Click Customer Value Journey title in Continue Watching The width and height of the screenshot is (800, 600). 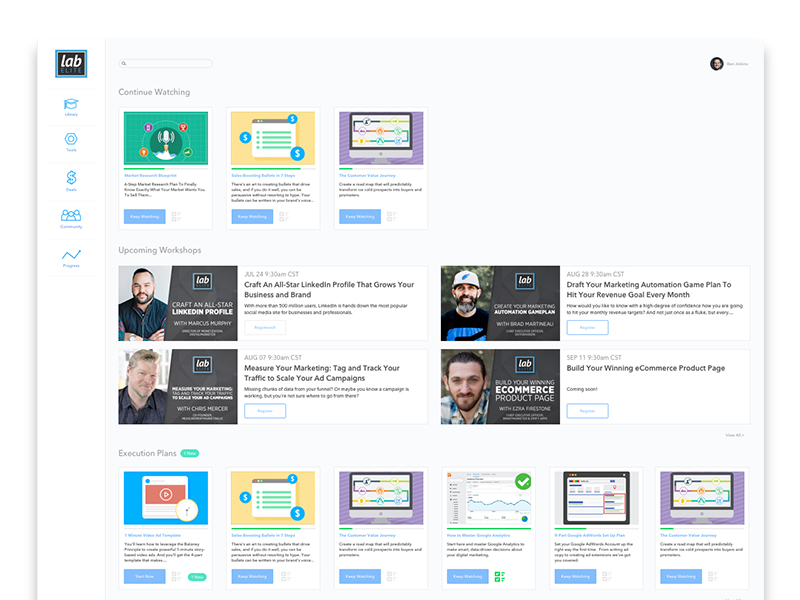click(x=367, y=176)
